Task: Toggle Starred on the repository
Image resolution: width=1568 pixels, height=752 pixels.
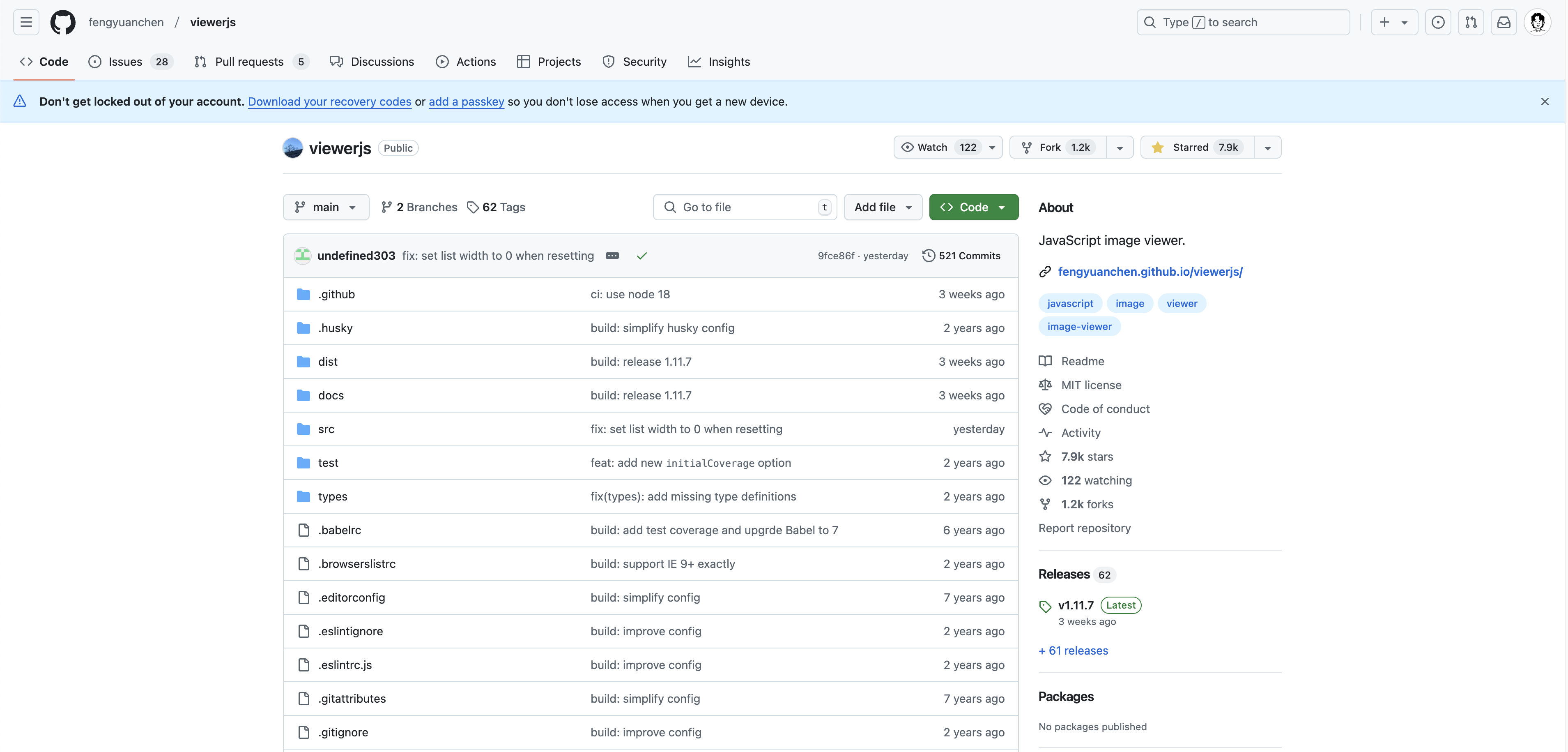Action: 1197,148
